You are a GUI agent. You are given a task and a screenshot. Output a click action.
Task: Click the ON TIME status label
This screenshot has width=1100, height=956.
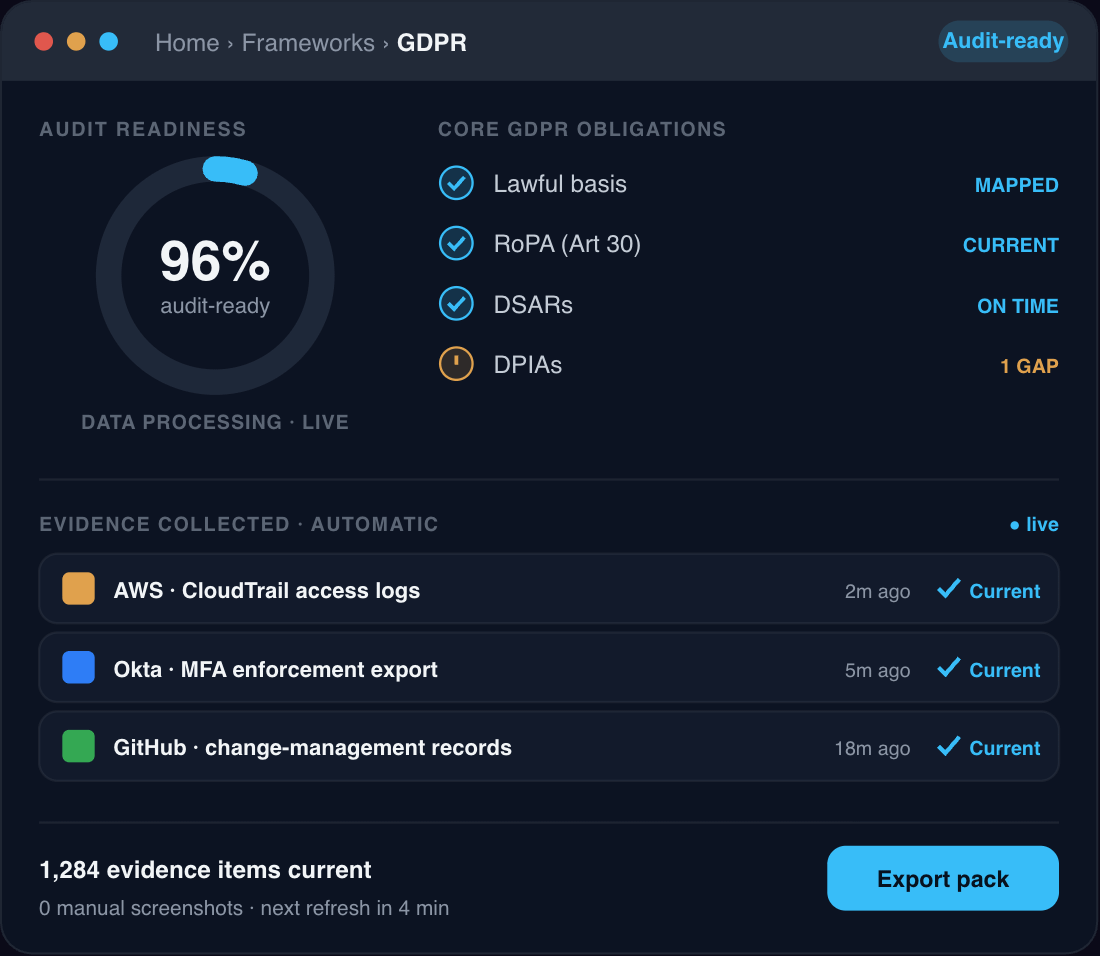[x=1017, y=306]
